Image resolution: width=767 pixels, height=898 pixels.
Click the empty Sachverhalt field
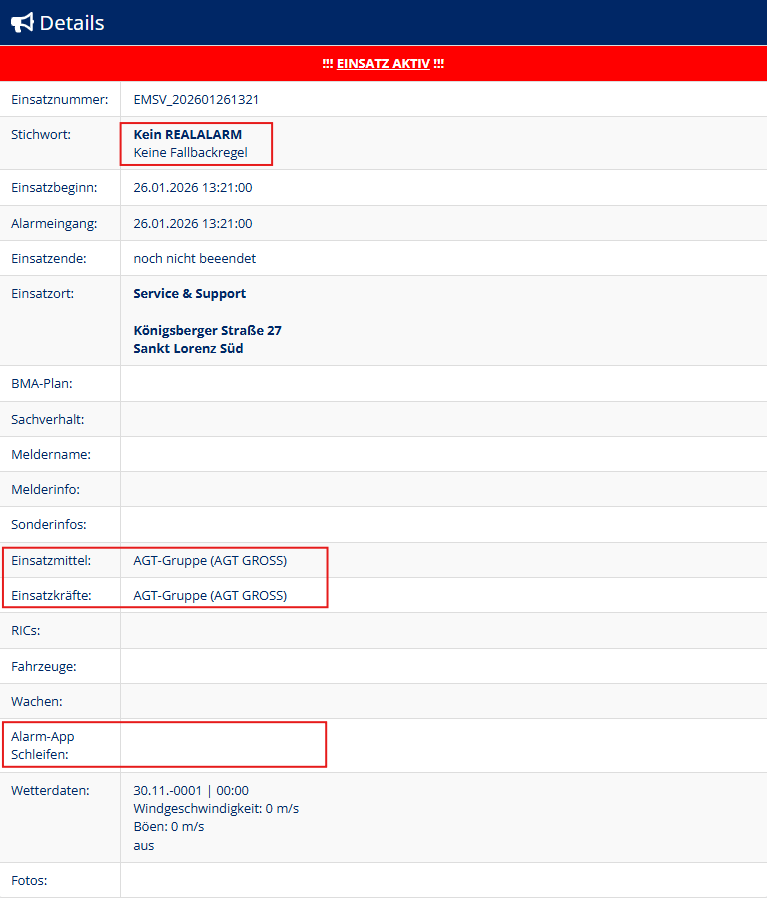440,419
